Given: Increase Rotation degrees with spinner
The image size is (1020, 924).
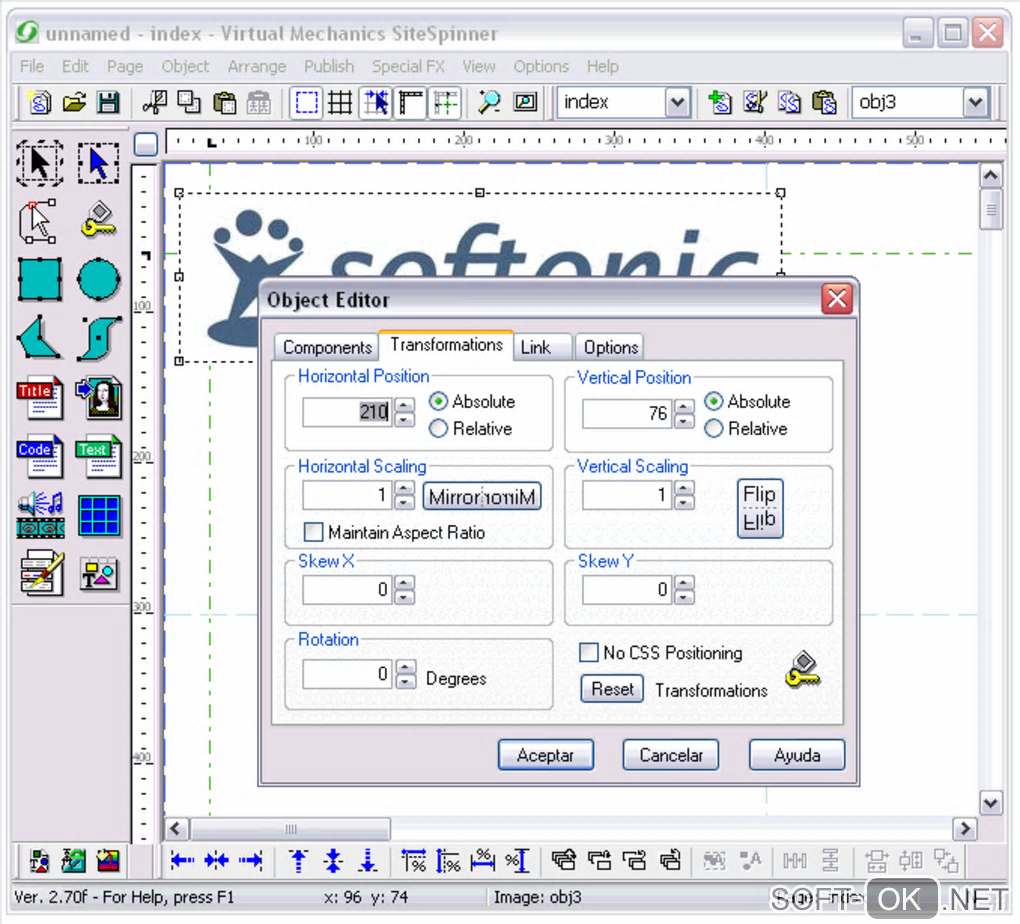Looking at the screenshot, I should pos(405,667).
